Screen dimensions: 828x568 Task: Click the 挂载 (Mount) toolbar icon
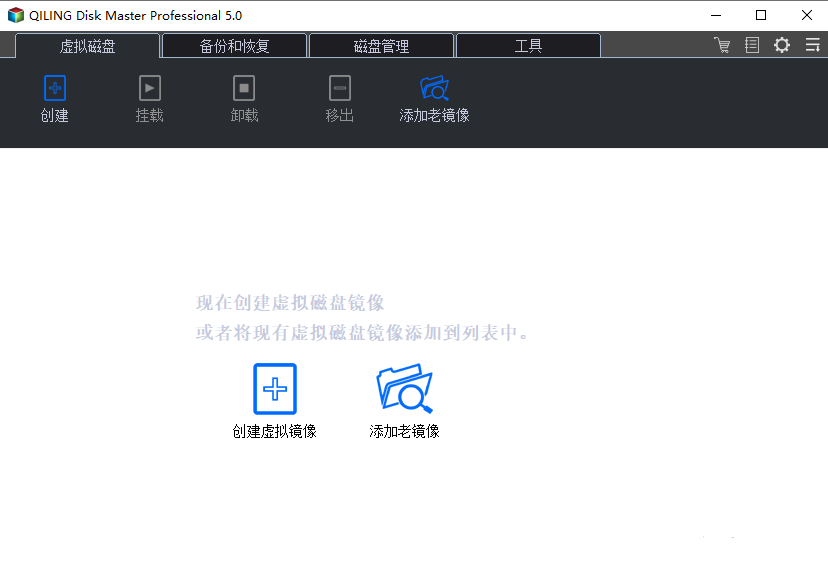pyautogui.click(x=149, y=88)
